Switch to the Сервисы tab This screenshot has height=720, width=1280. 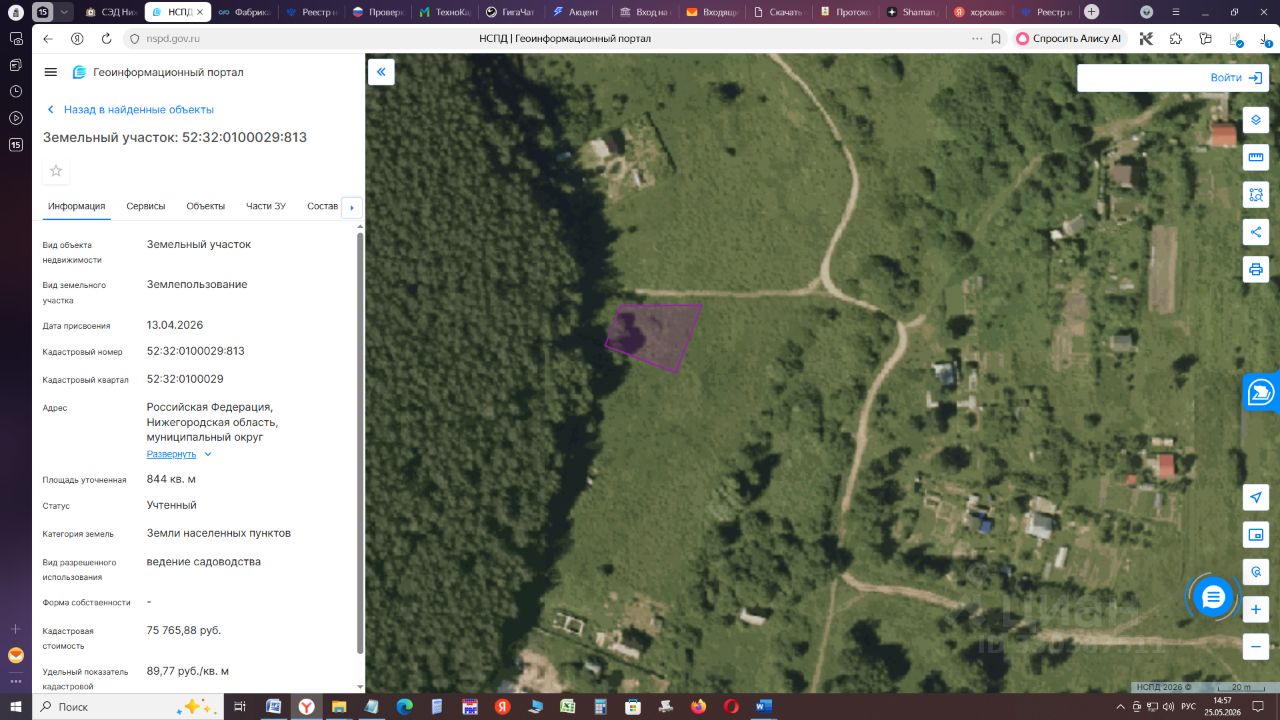[x=146, y=206]
